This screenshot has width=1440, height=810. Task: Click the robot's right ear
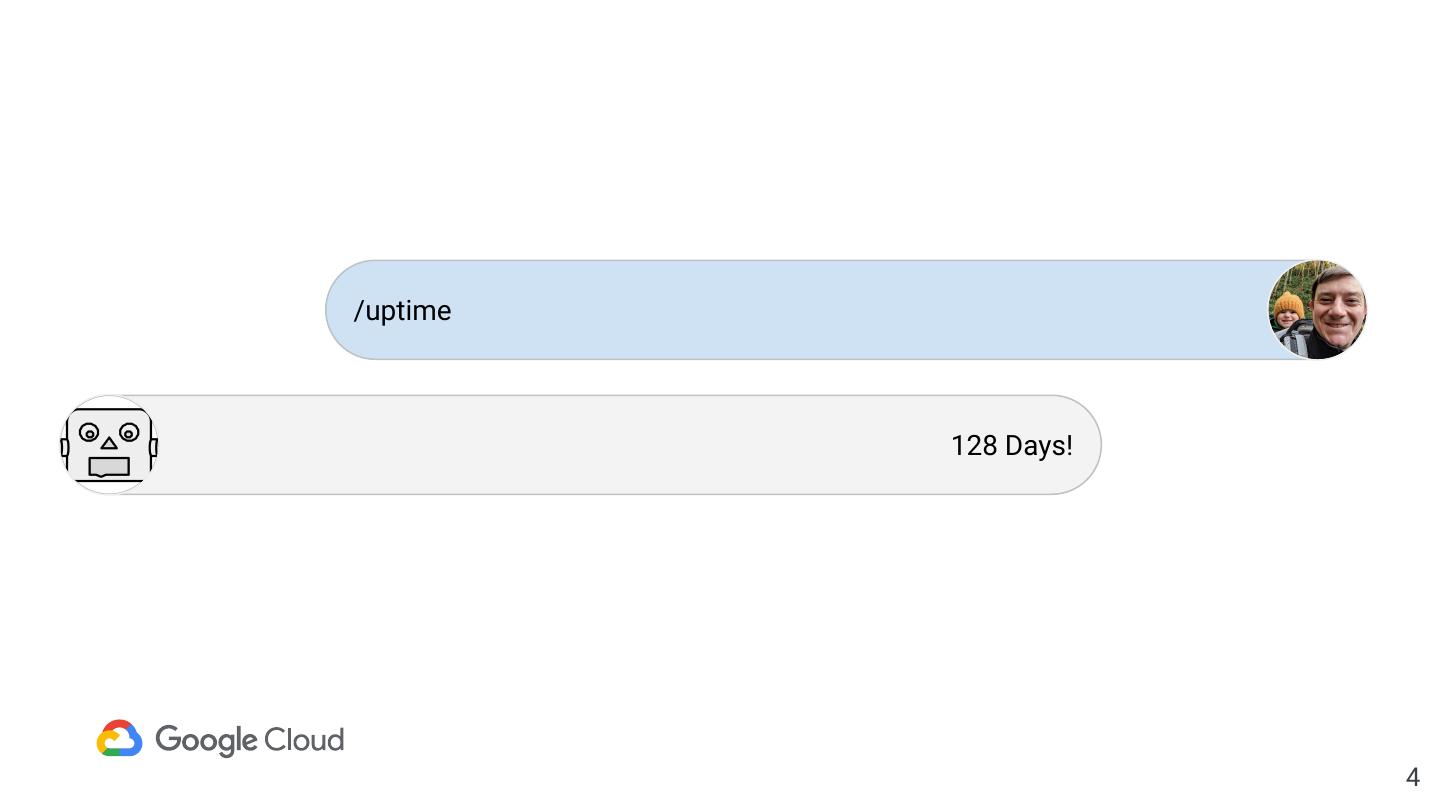(153, 447)
